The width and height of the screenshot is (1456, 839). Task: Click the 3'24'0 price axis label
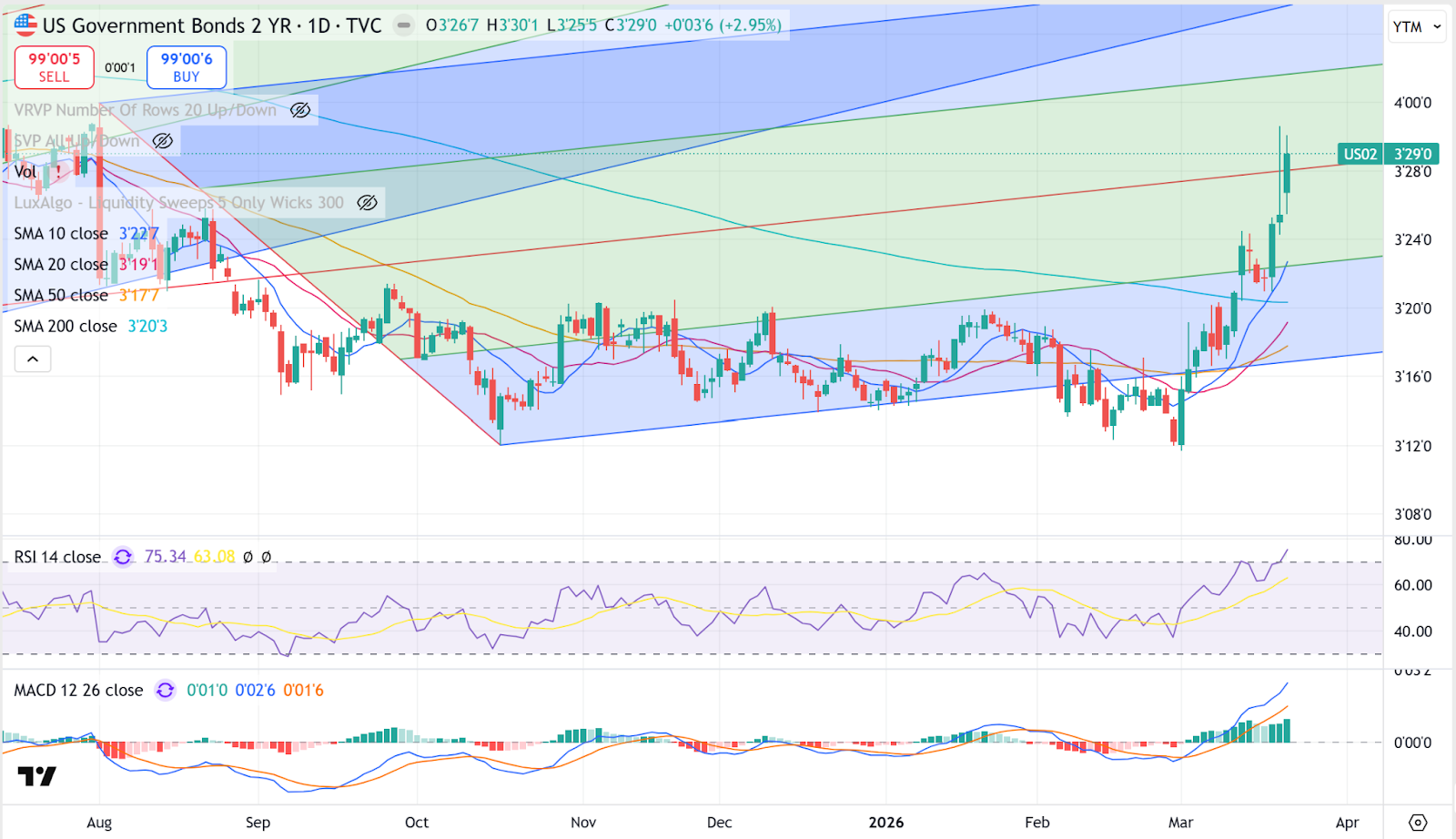click(1412, 240)
